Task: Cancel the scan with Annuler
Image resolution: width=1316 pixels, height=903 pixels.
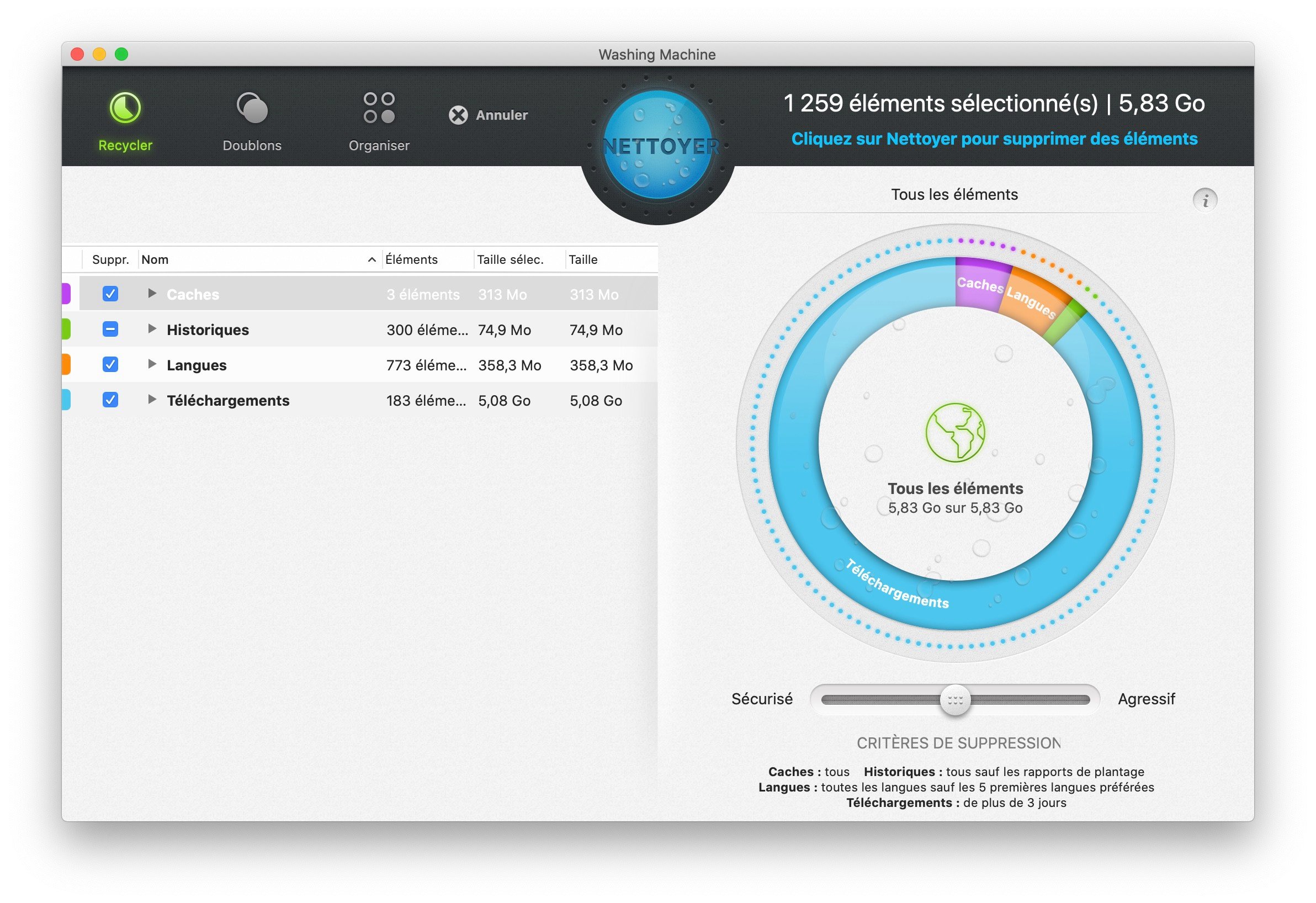Action: click(x=489, y=115)
